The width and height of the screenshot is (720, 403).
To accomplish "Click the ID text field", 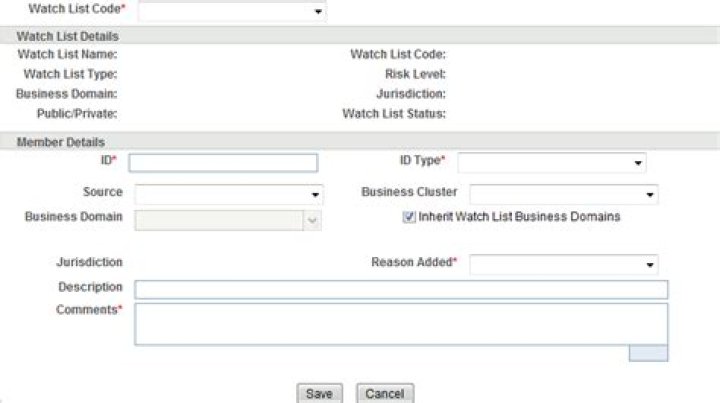I will point(223,163).
